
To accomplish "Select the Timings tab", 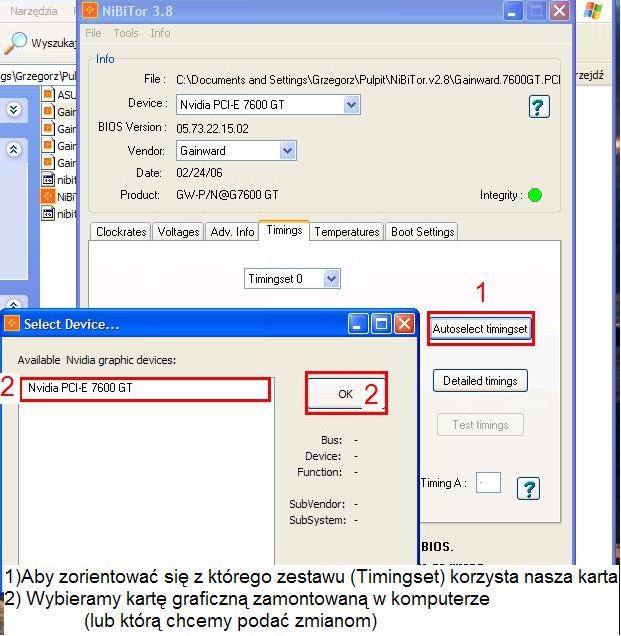I will click(x=284, y=230).
